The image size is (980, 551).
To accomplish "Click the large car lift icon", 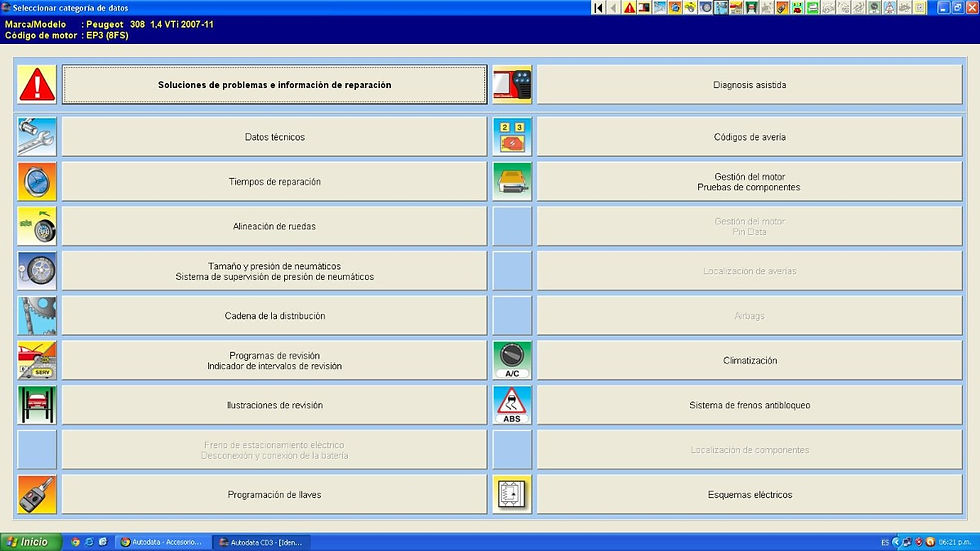I will click(x=37, y=405).
